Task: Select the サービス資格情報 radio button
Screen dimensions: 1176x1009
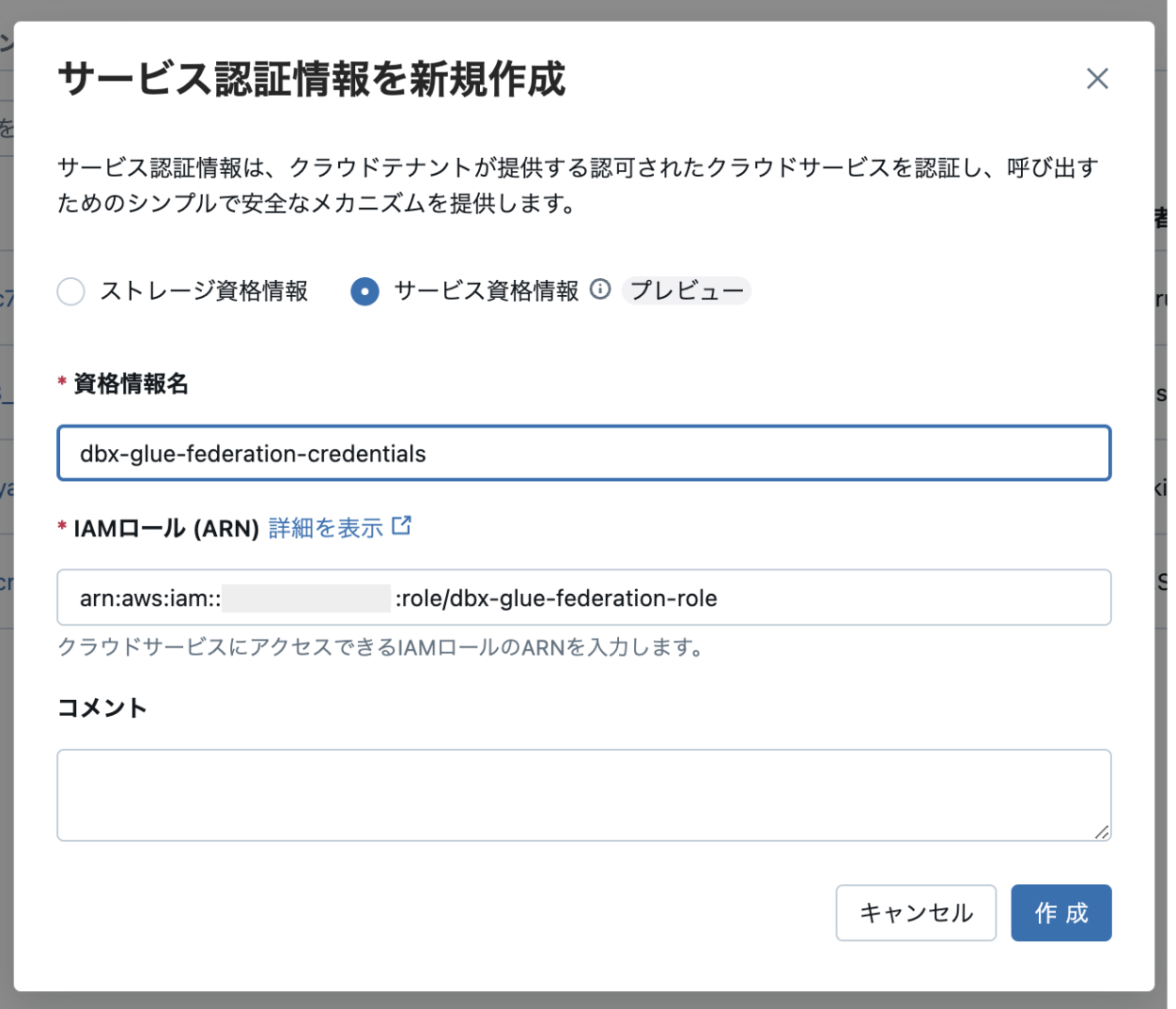Action: [364, 291]
